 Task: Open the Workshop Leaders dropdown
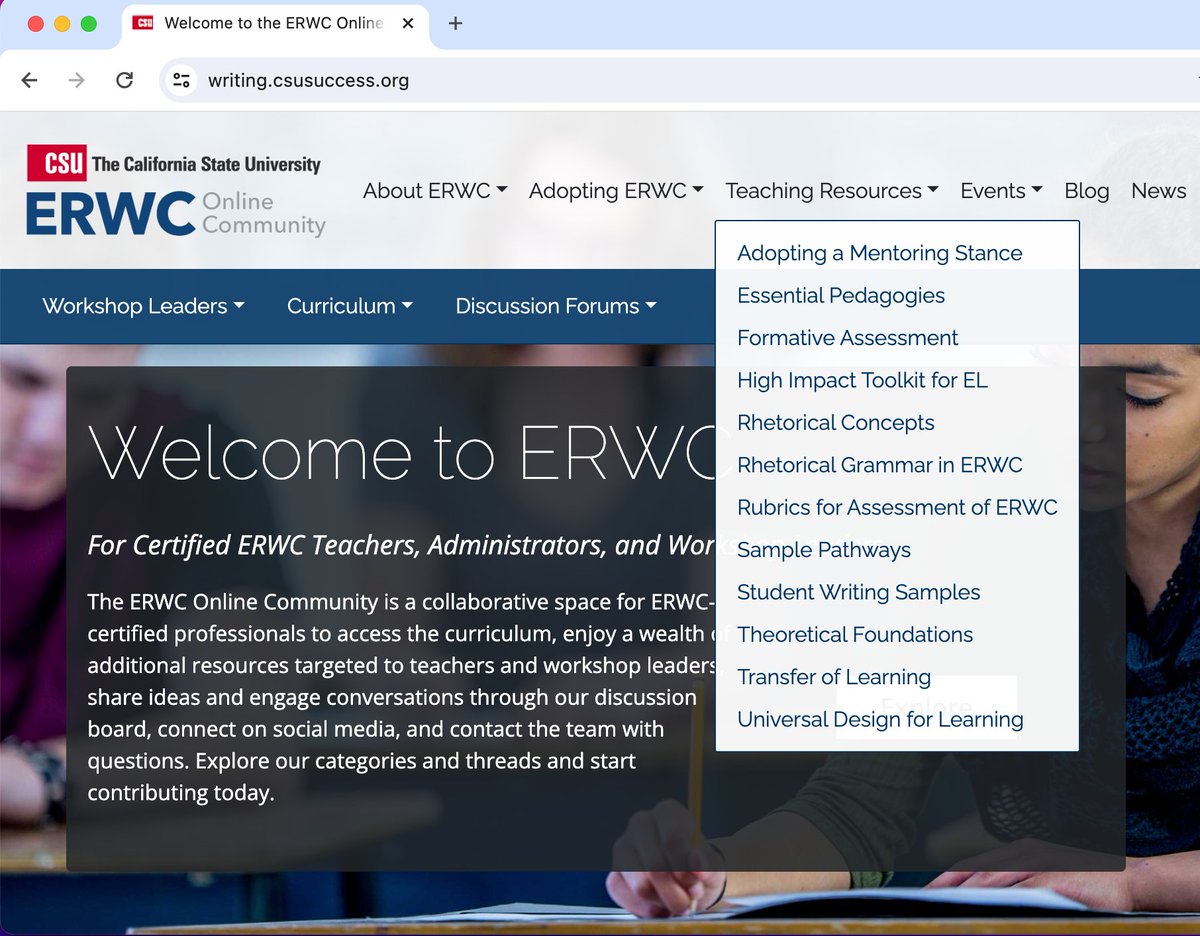click(143, 306)
